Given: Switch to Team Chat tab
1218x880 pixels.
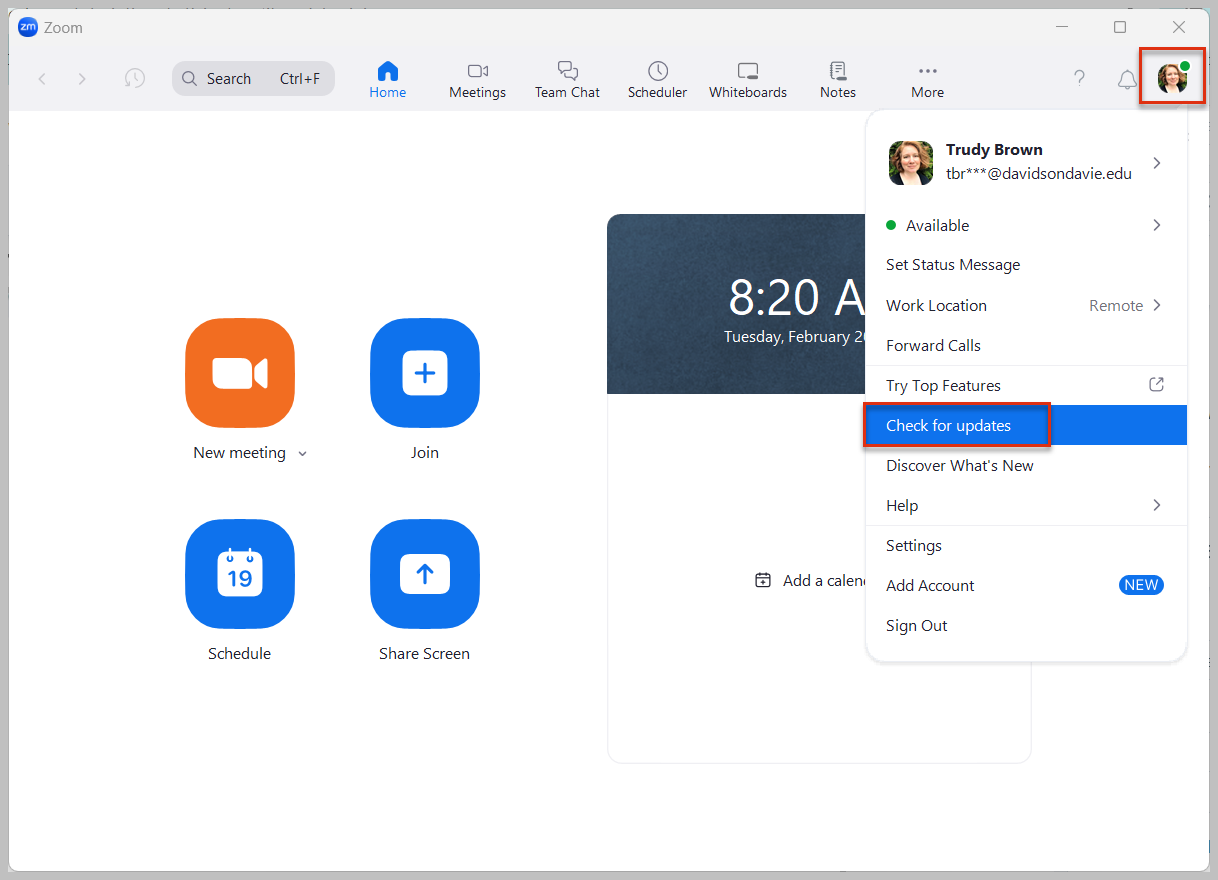Looking at the screenshot, I should [x=567, y=80].
